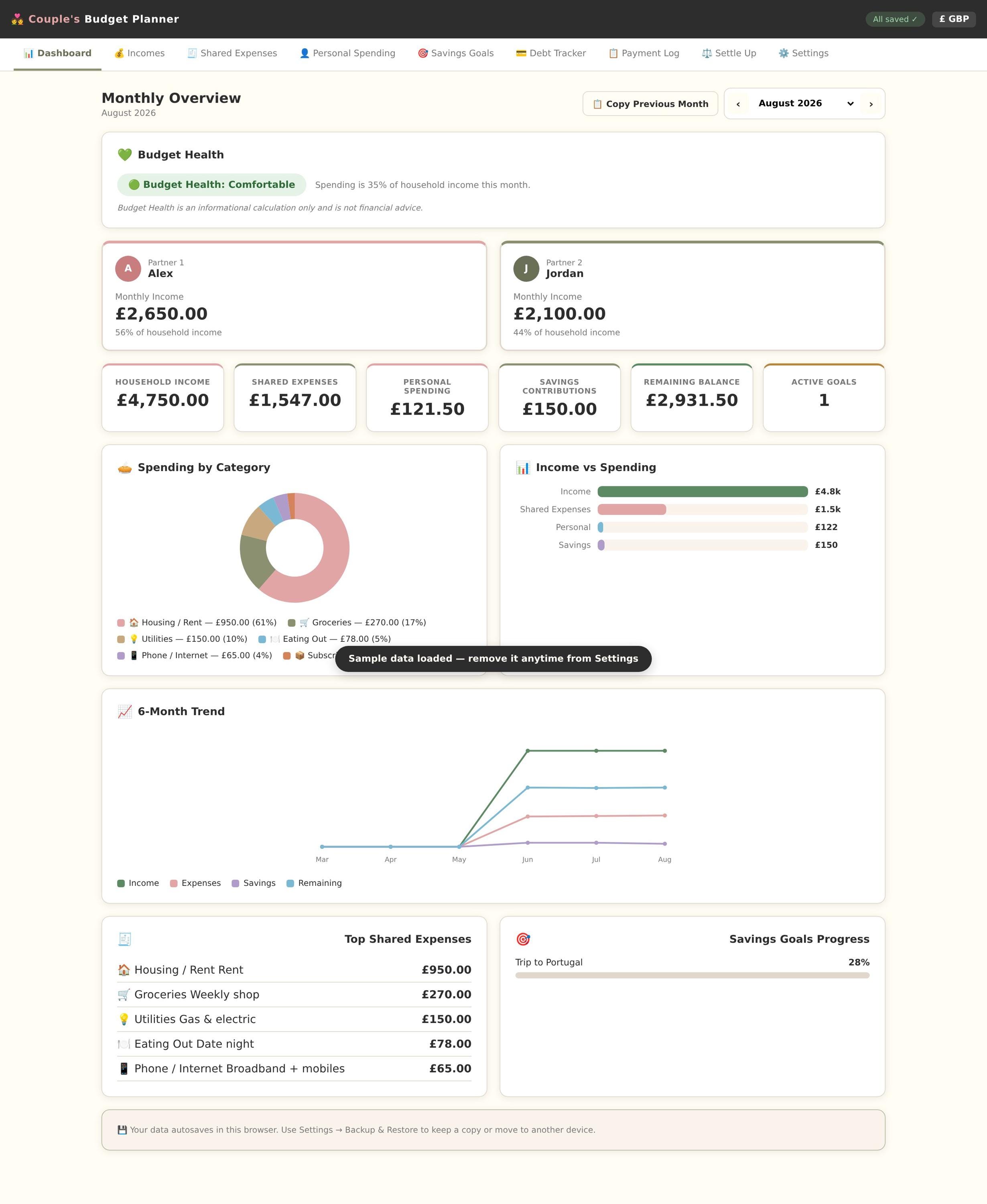
Task: Open the £ GBP currency selector
Action: click(x=953, y=19)
